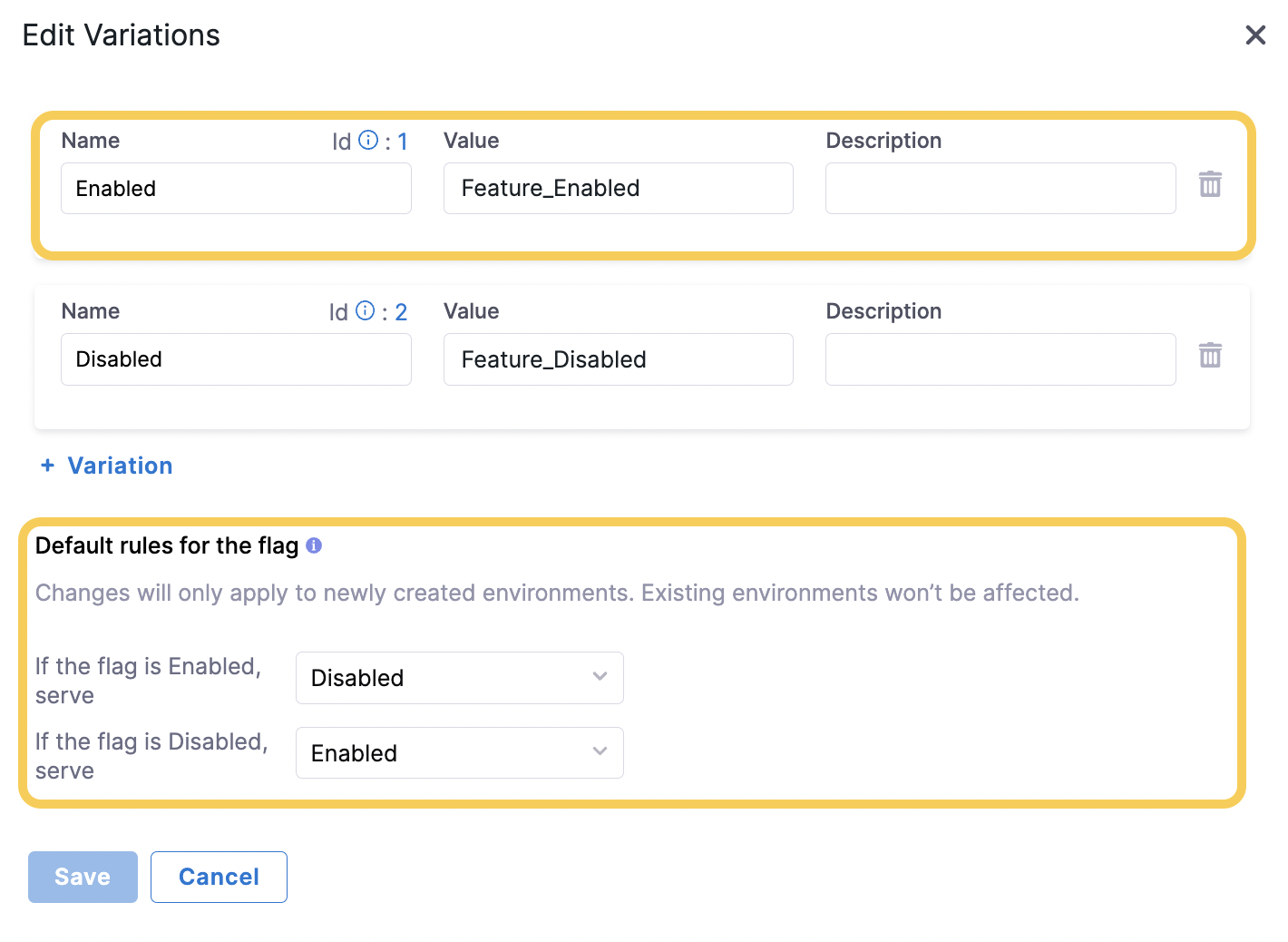Click info icon next to Default rules
The height and width of the screenshot is (942, 1288).
tap(314, 545)
